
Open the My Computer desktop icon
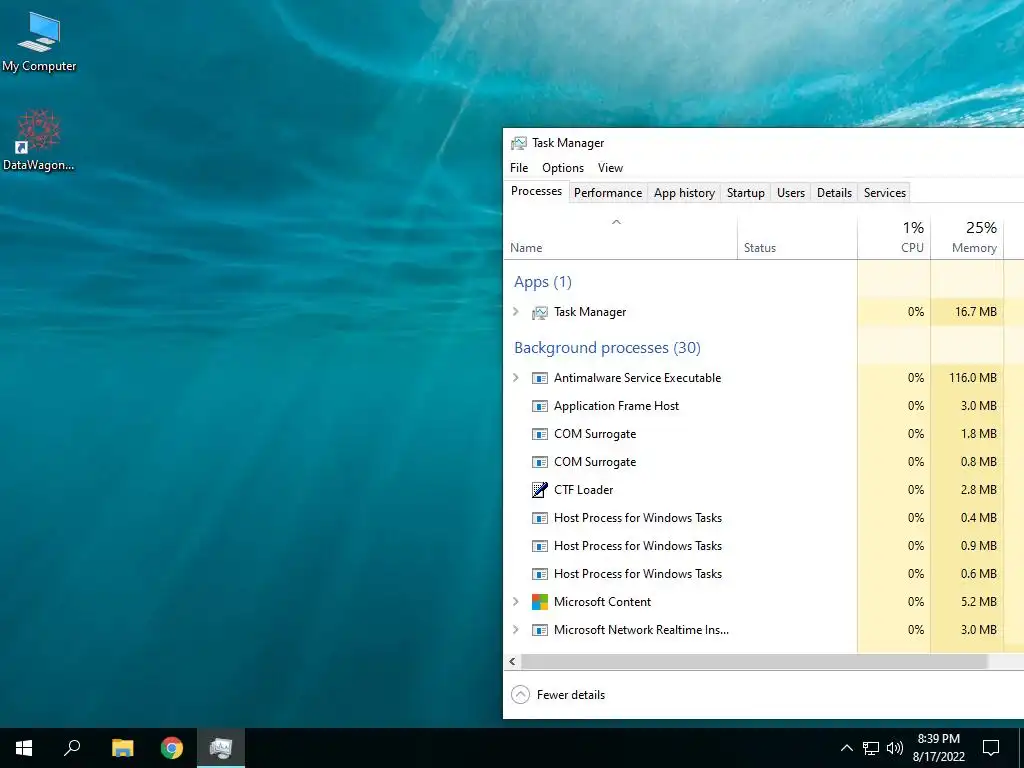pos(39,42)
